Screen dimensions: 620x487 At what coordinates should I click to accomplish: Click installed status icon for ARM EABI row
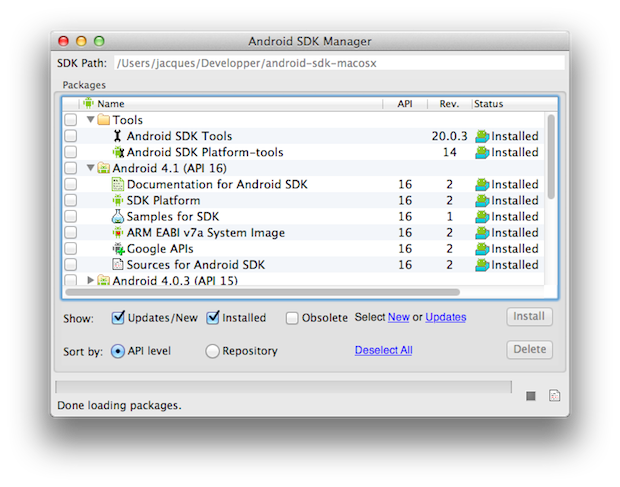pos(482,233)
